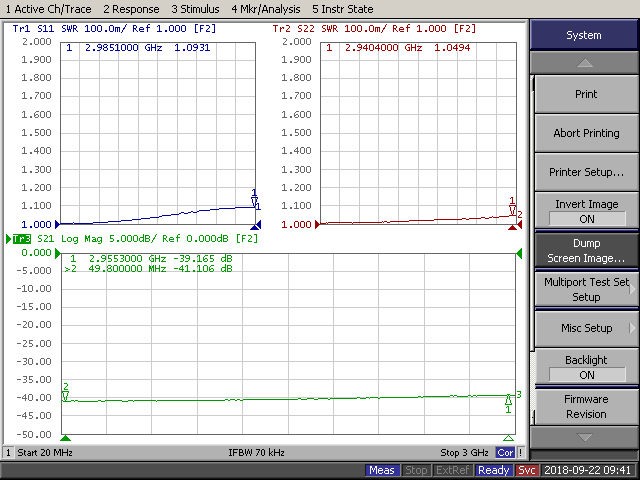Toggle Invert Image ON setting
Screen dimensions: 640x480
pos(586,211)
